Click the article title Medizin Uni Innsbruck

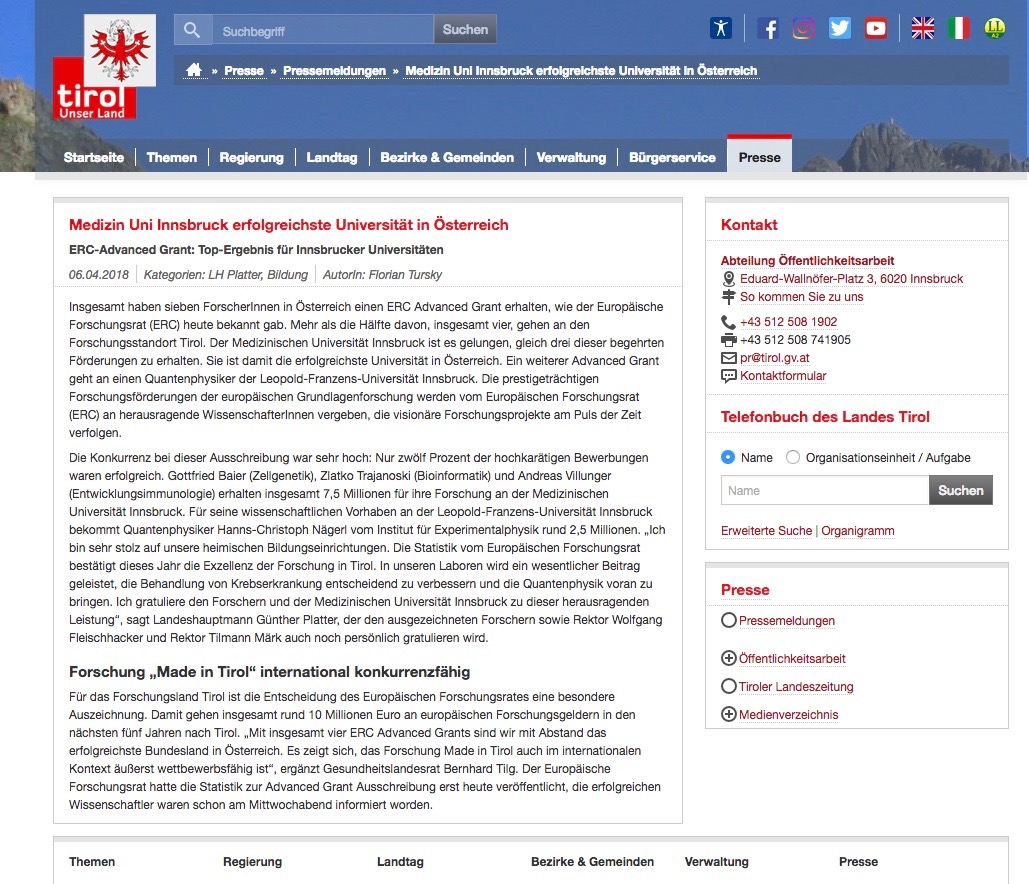pyautogui.click(x=289, y=224)
